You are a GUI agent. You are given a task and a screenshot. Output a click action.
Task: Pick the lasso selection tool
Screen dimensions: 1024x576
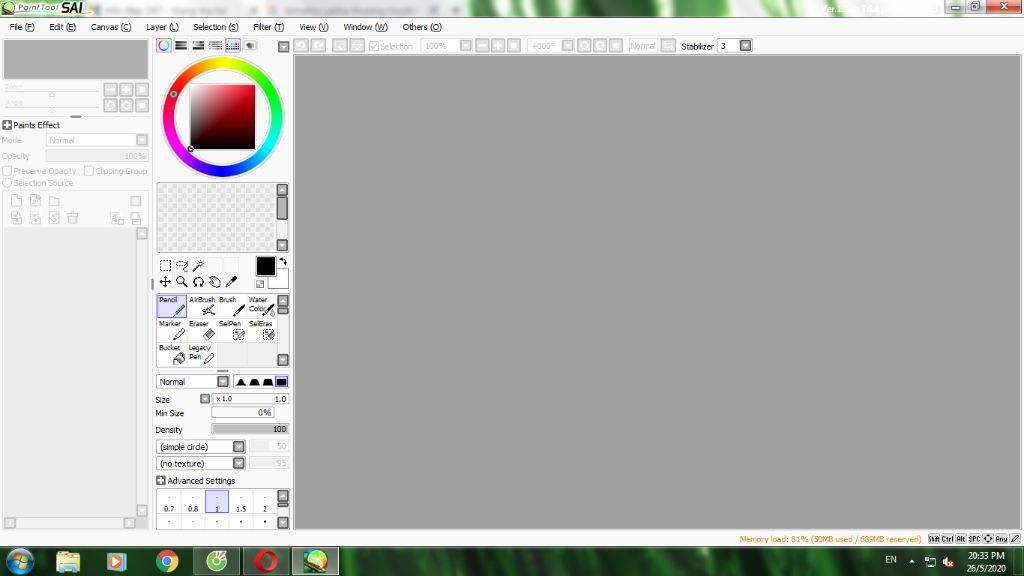click(182, 265)
